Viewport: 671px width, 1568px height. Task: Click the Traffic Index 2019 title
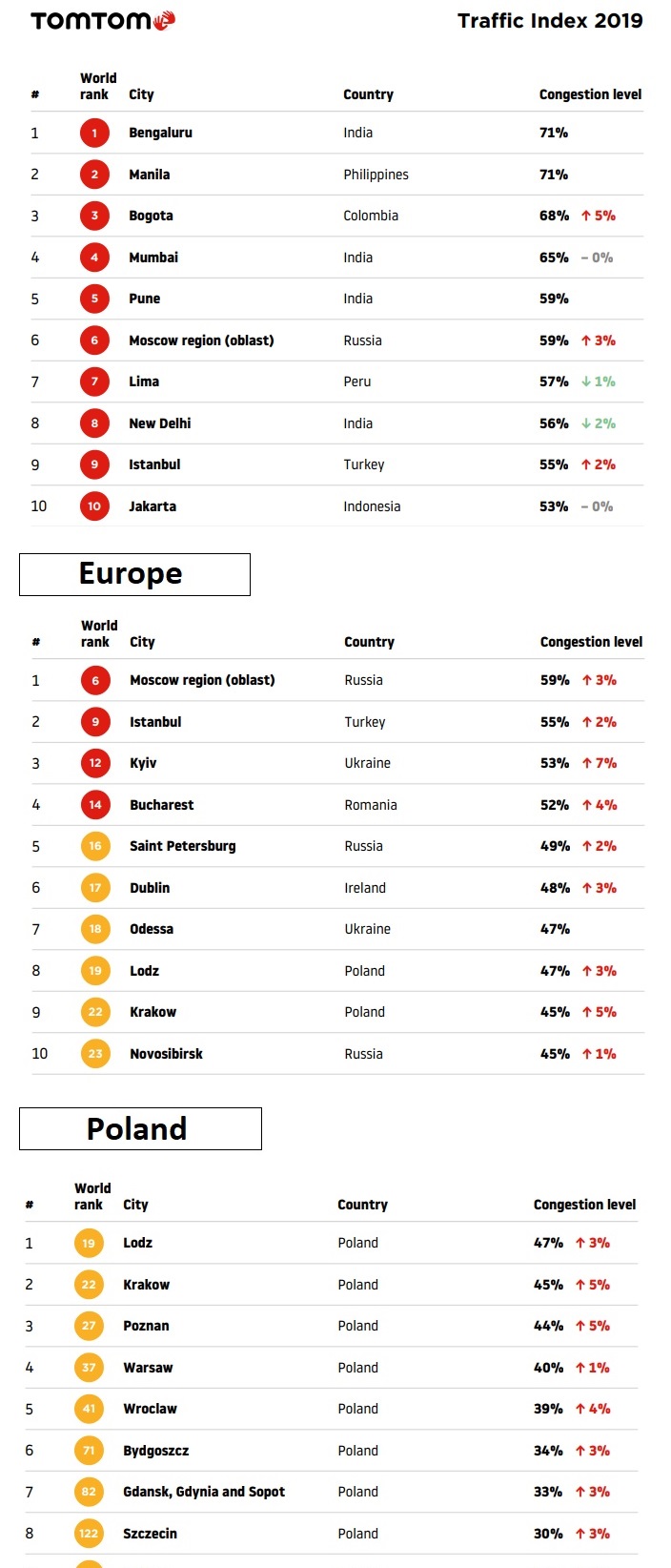pos(550,21)
